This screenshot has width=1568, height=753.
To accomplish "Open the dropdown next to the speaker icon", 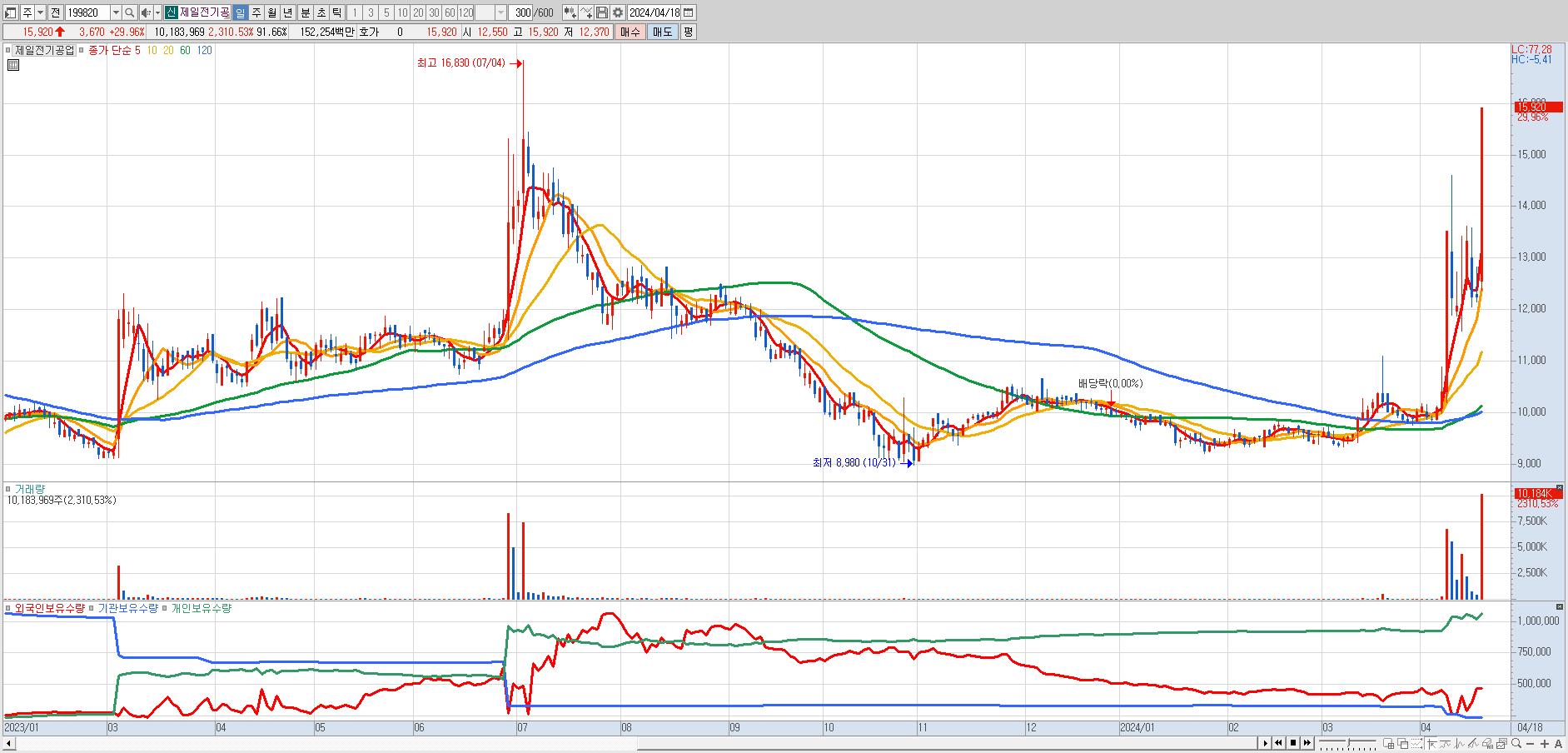I will pyautogui.click(x=157, y=12).
